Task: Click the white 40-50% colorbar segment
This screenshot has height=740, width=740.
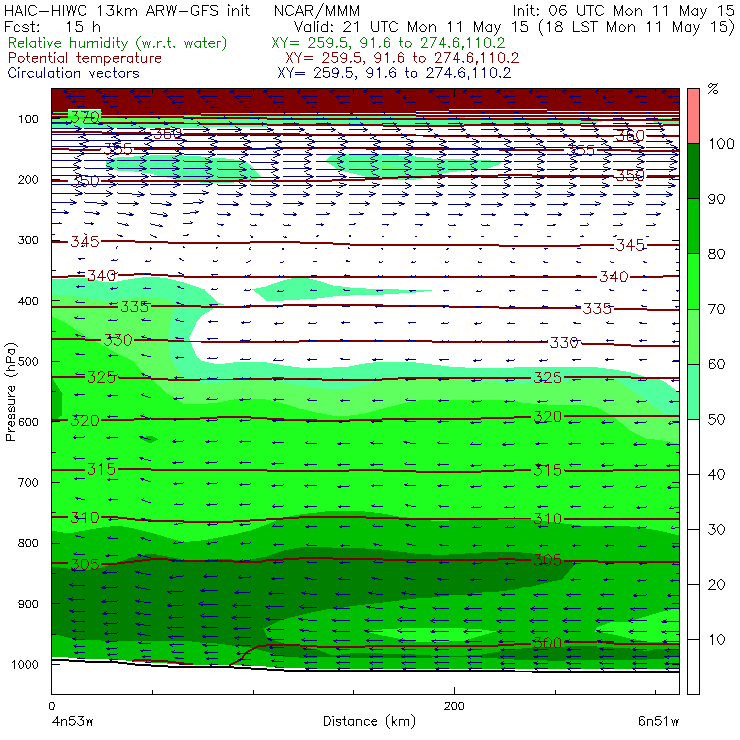Action: click(693, 447)
